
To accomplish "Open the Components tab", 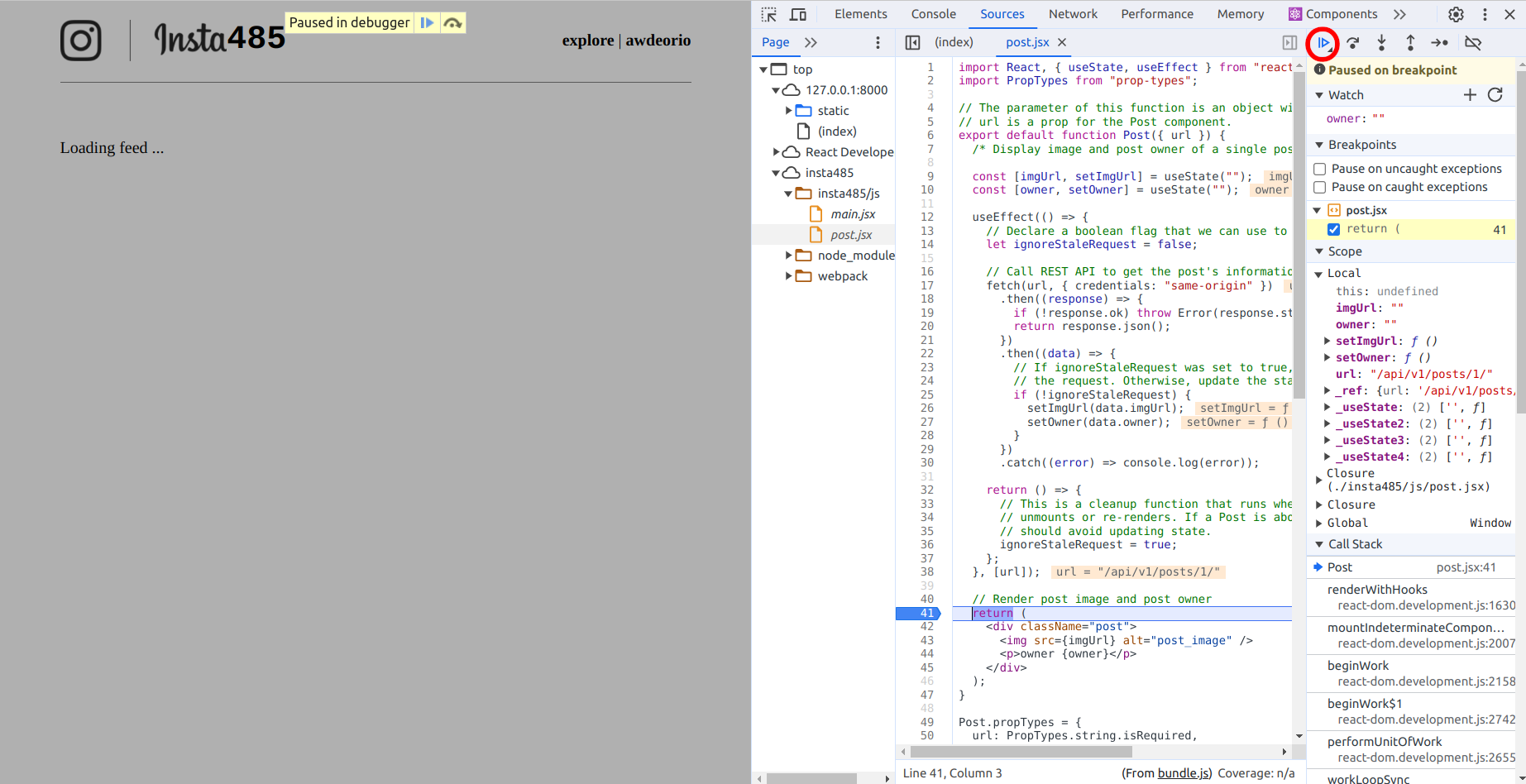I will 1332,14.
